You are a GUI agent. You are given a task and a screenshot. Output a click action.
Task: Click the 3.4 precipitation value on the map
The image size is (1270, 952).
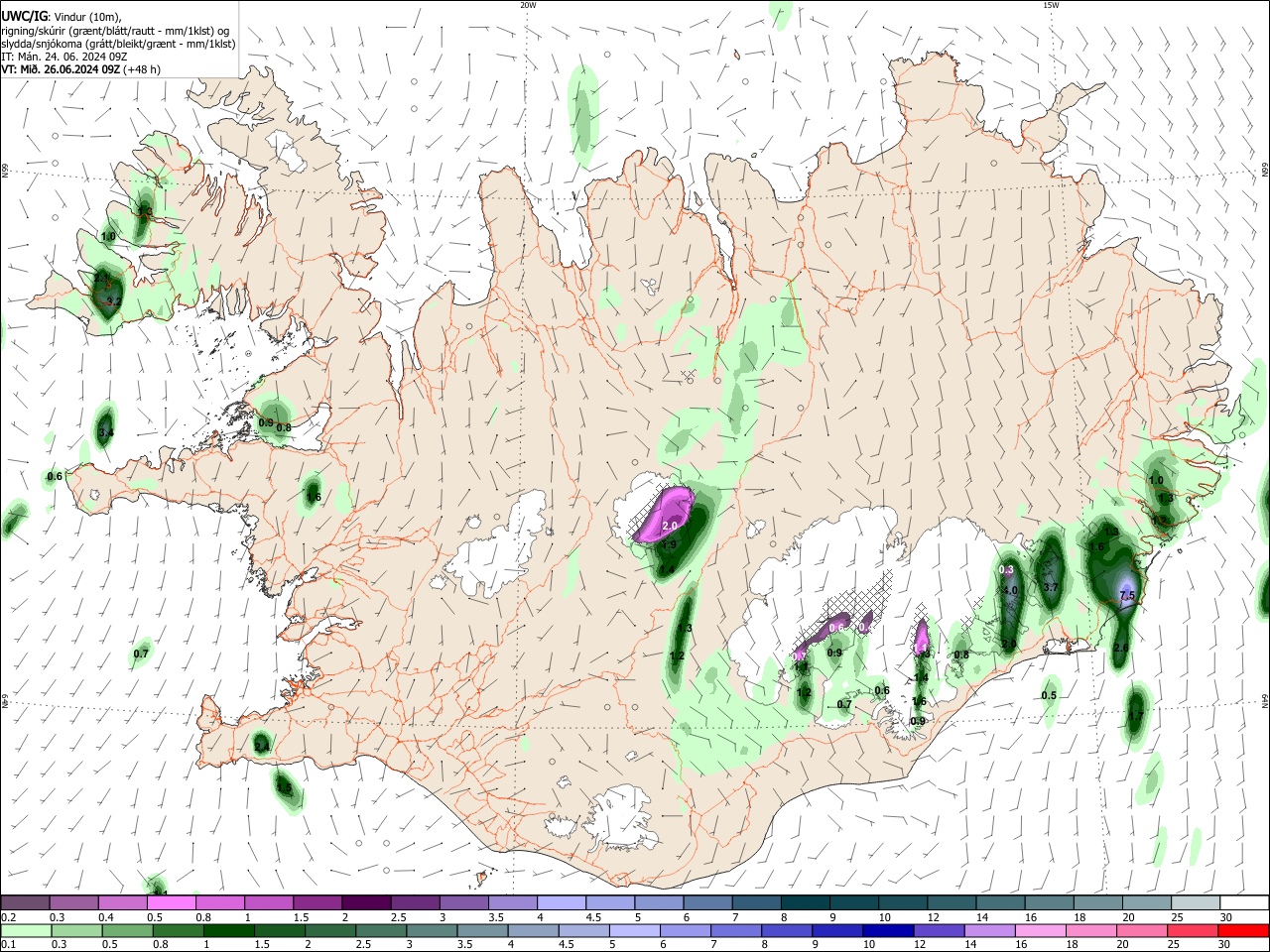105,432
